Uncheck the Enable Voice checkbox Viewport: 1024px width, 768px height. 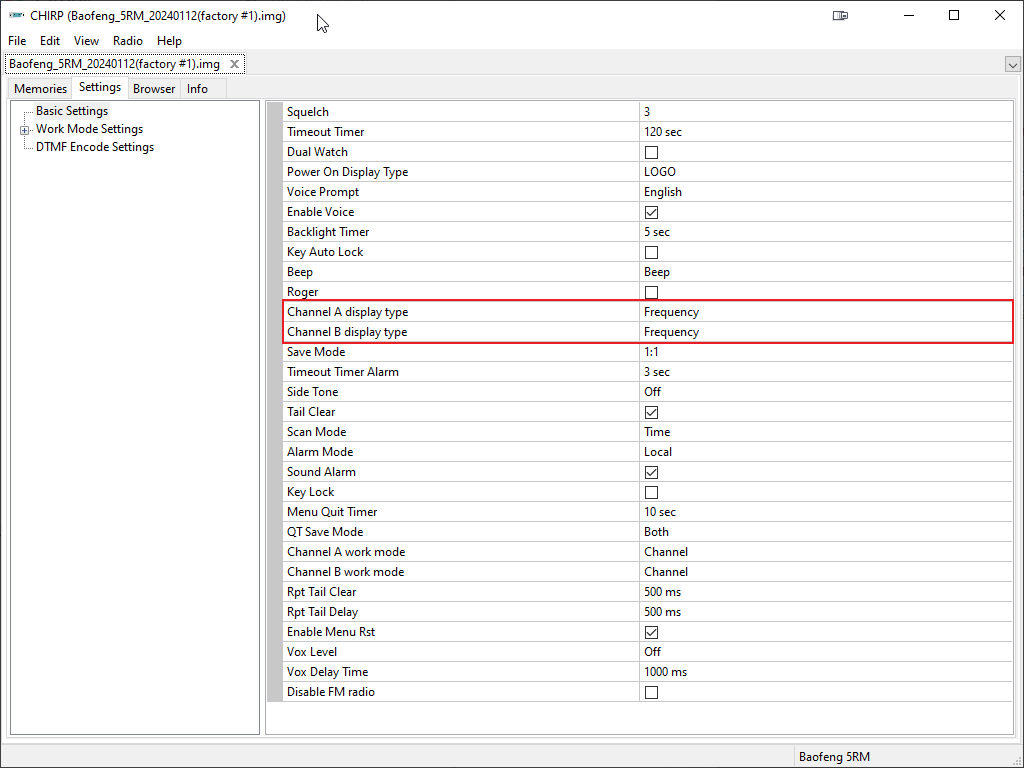[x=651, y=212]
